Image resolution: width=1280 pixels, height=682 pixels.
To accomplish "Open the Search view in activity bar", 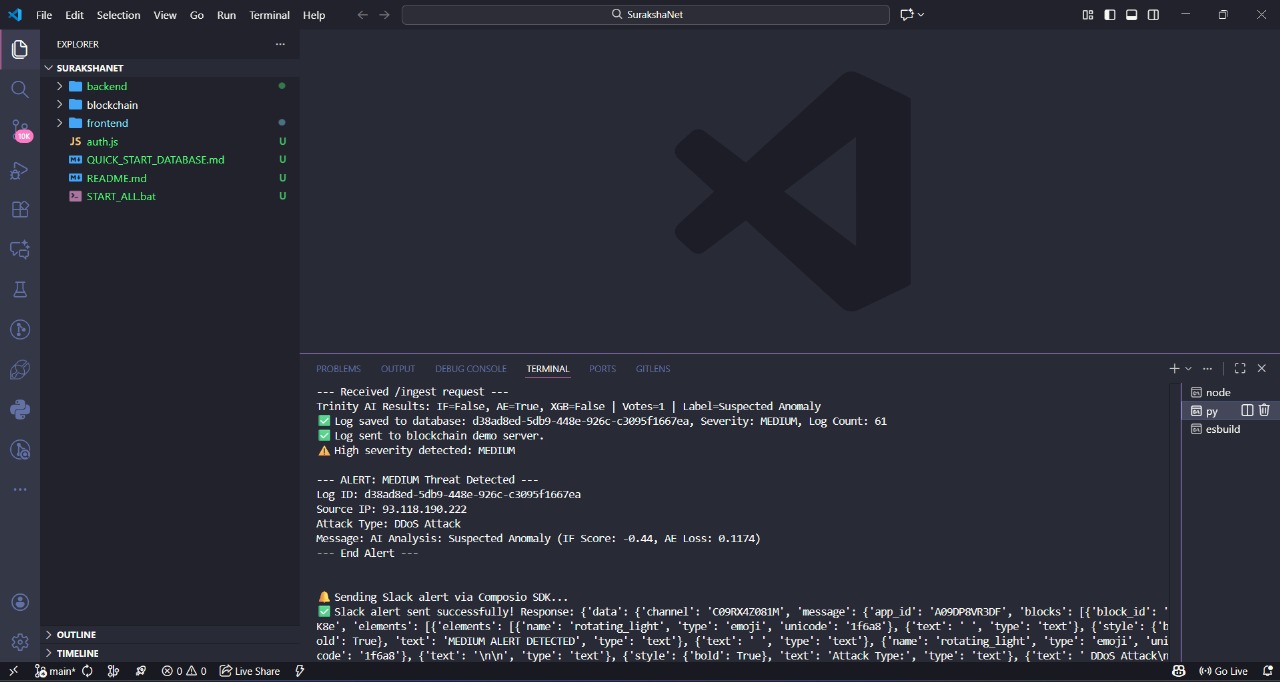I will click(x=20, y=89).
